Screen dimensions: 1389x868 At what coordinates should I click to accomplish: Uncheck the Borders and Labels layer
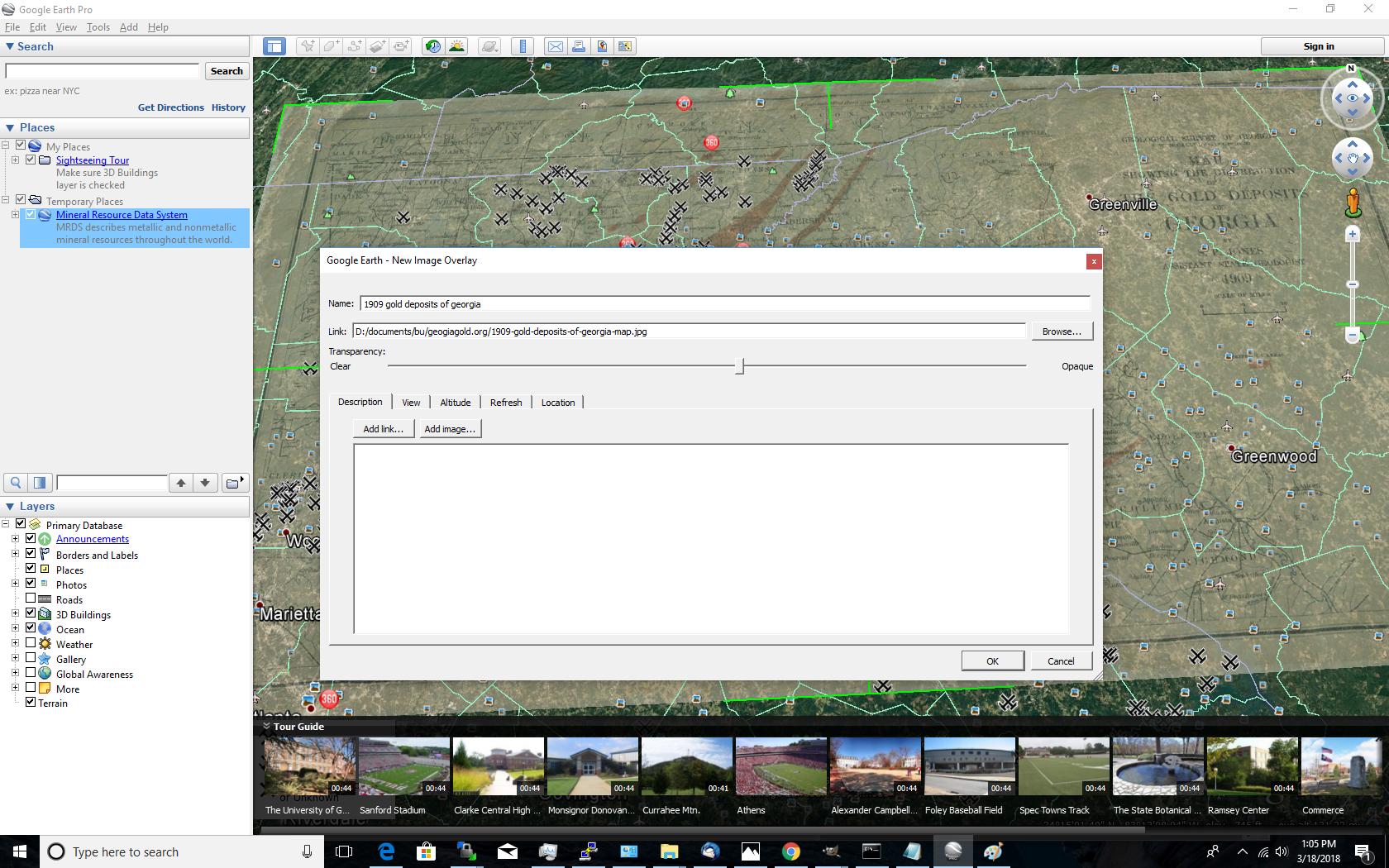point(31,554)
